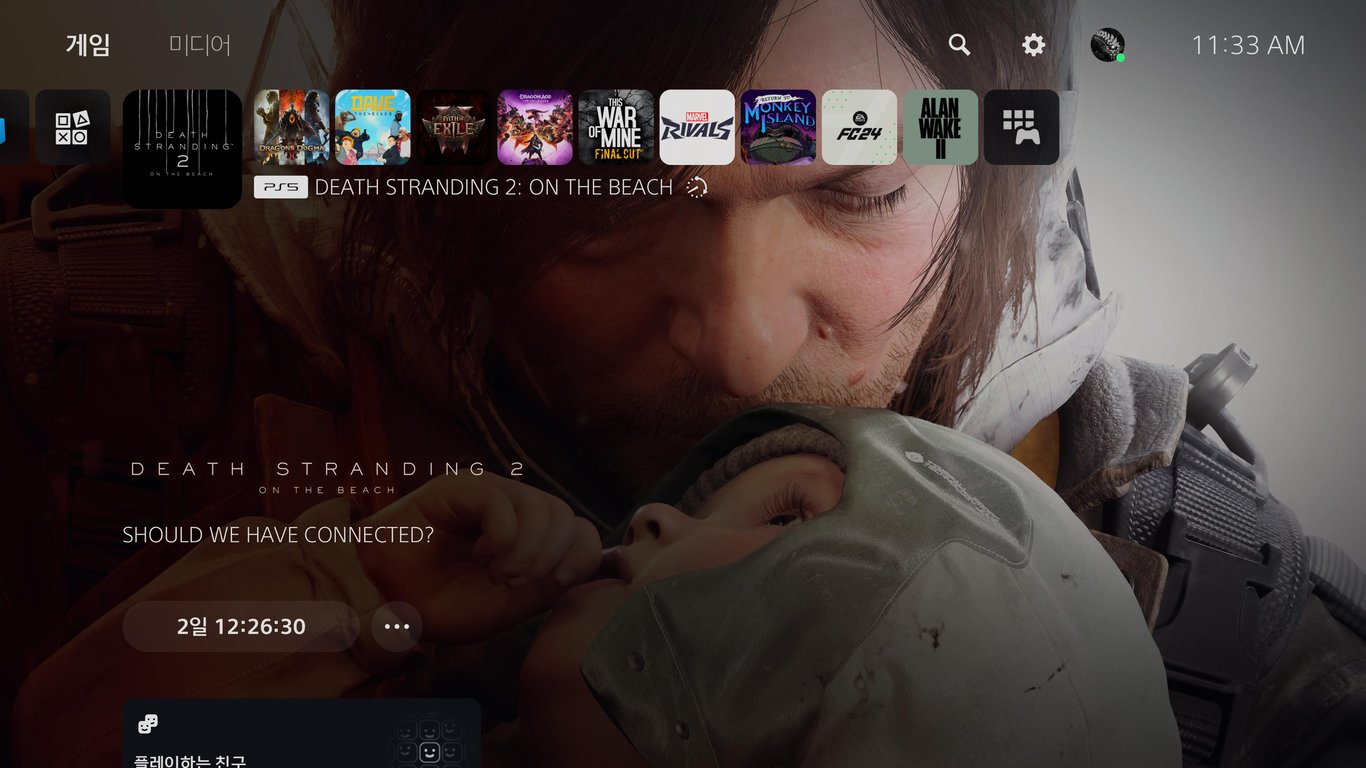1366x768 pixels.
Task: Click the 2일 12:26:30 countdown button
Action: tap(241, 627)
